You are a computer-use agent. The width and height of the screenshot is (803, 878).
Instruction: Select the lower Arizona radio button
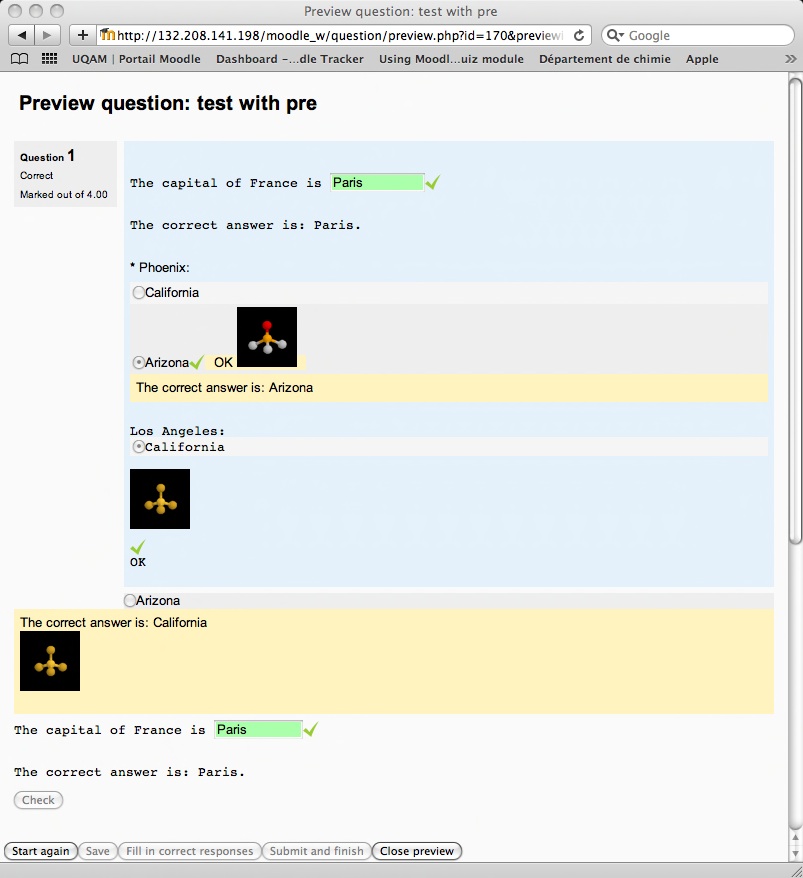(x=129, y=600)
